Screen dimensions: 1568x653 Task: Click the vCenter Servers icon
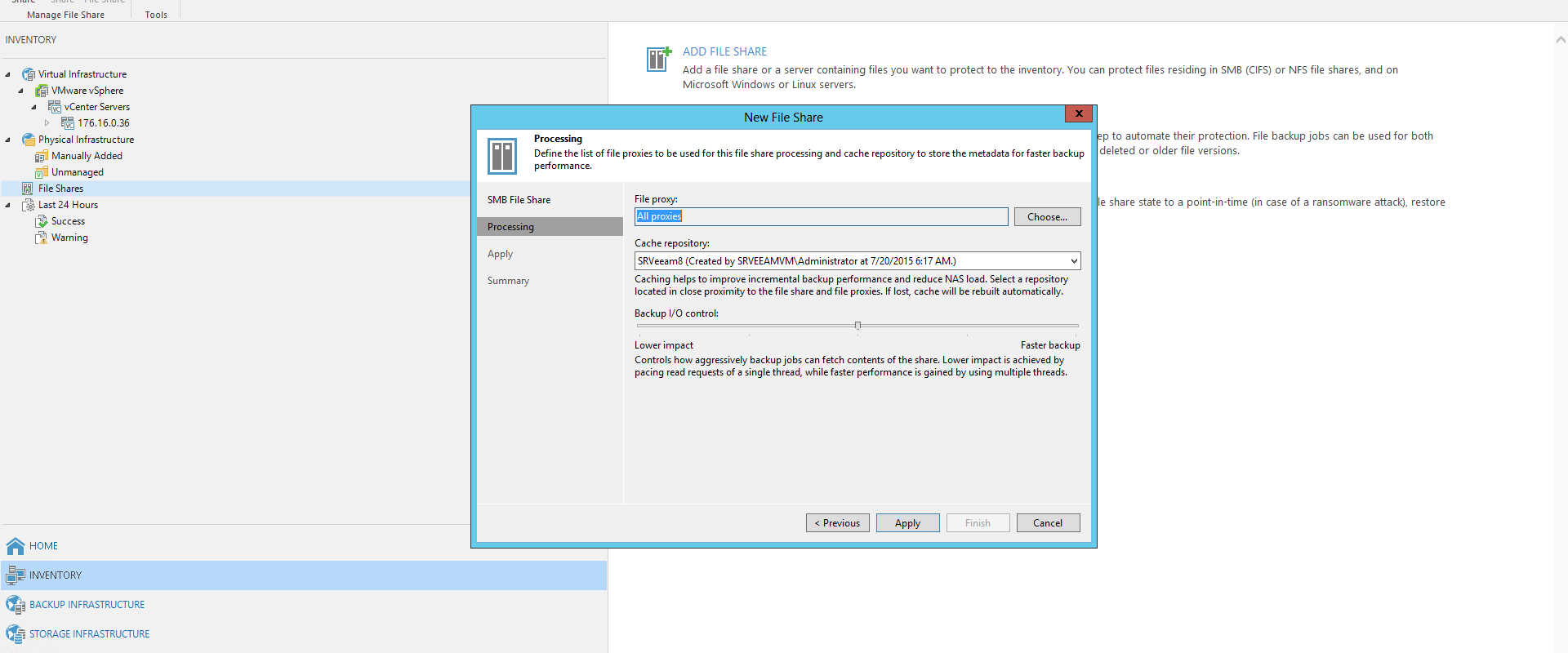tap(55, 107)
